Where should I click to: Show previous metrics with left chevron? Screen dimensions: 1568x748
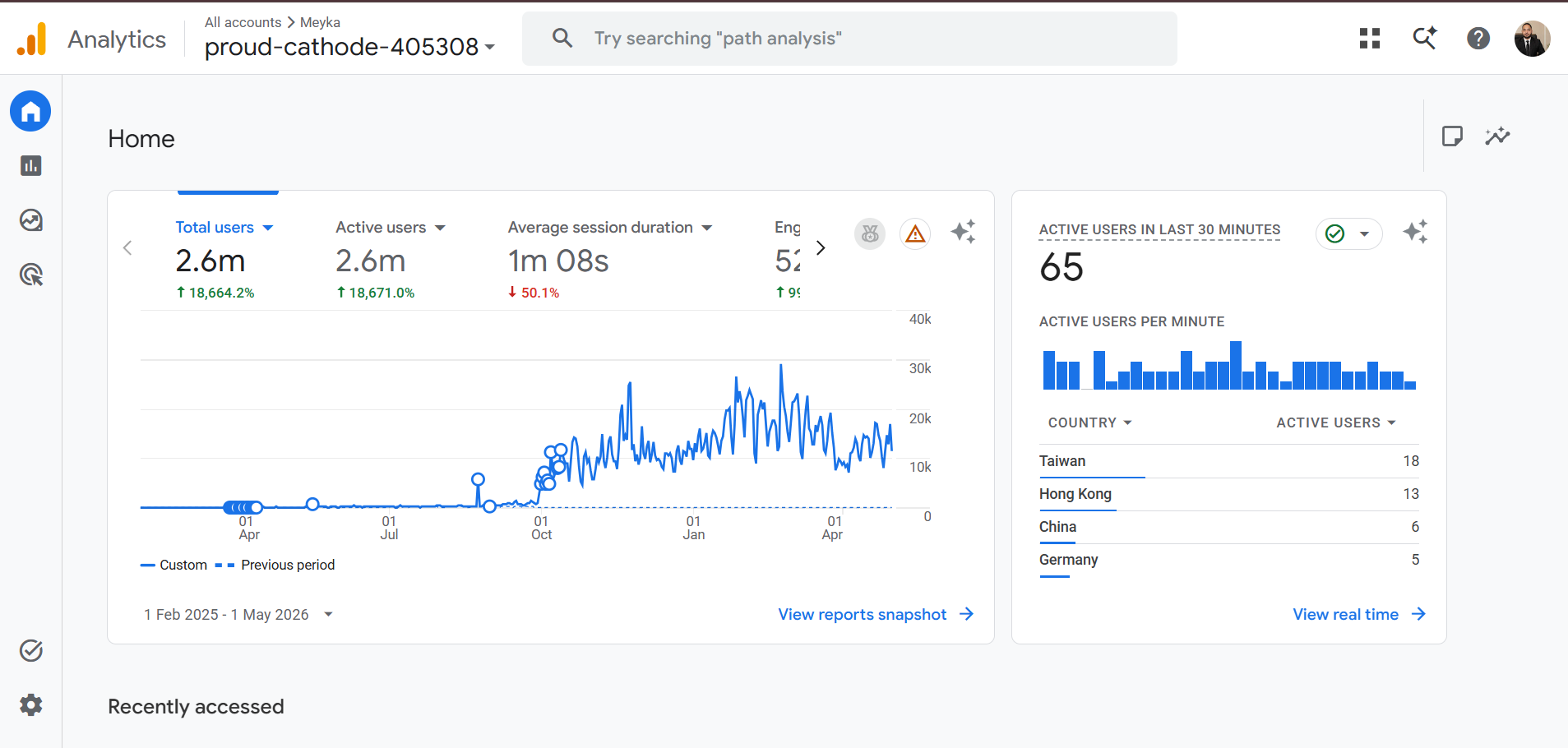point(127,247)
